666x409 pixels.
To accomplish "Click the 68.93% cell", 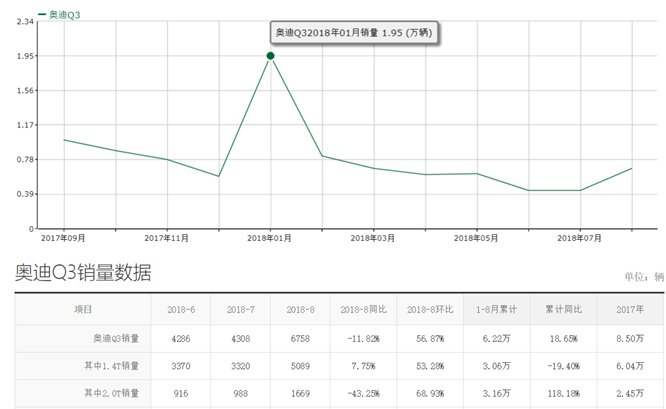I will click(x=430, y=394).
